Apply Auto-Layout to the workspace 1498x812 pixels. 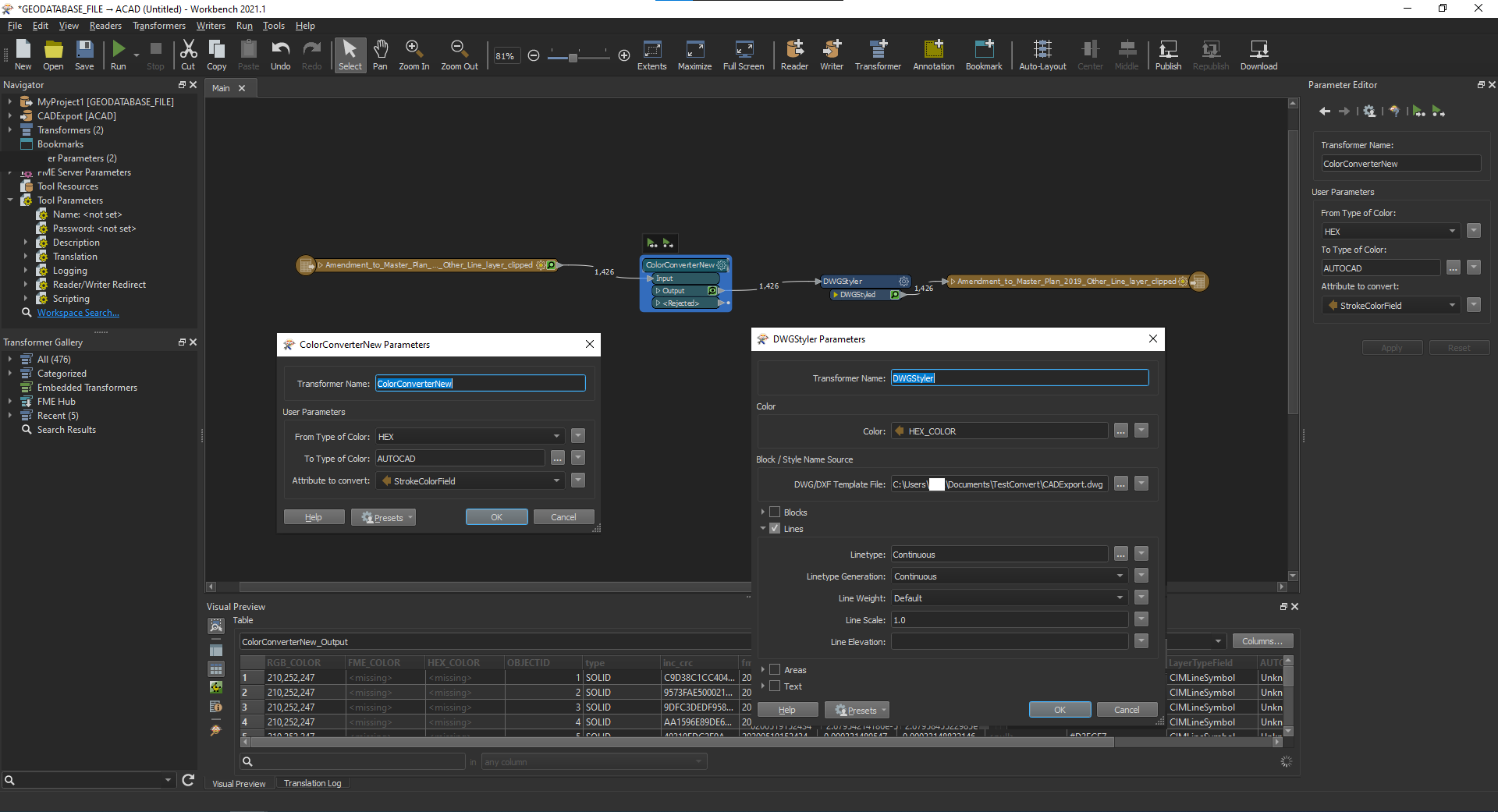(x=1042, y=55)
